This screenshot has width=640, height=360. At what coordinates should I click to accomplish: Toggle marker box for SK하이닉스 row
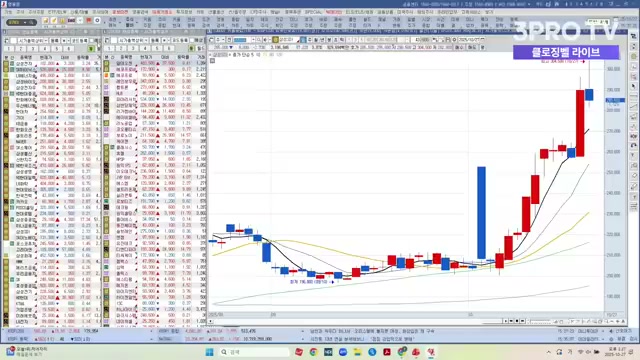point(6,70)
